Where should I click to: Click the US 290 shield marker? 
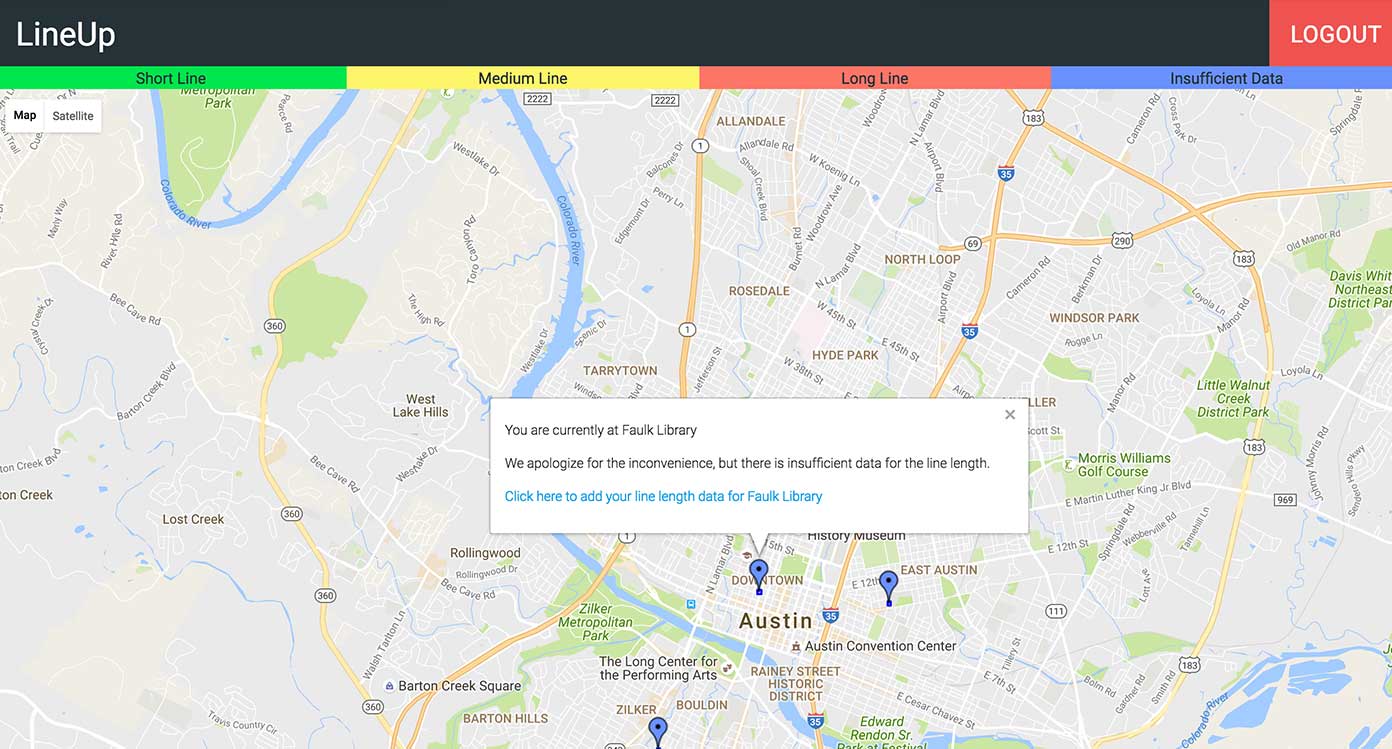[1122, 241]
